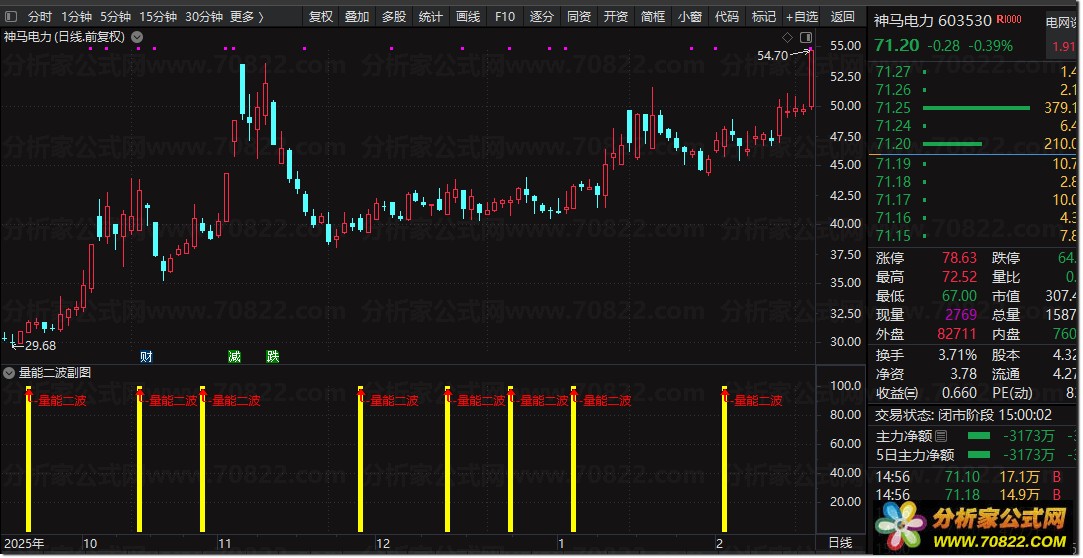1083x558 pixels.
Task: Click the diamond marker icon above the price axis
Action: pos(787,37)
